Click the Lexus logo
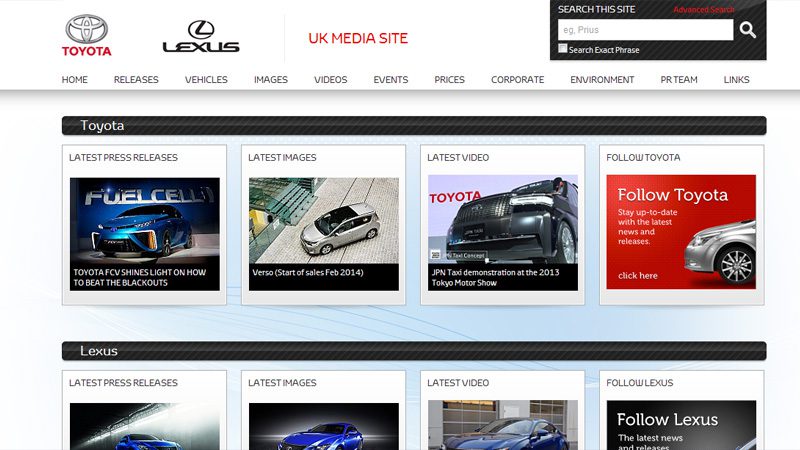This screenshot has height=450, width=800. click(201, 36)
